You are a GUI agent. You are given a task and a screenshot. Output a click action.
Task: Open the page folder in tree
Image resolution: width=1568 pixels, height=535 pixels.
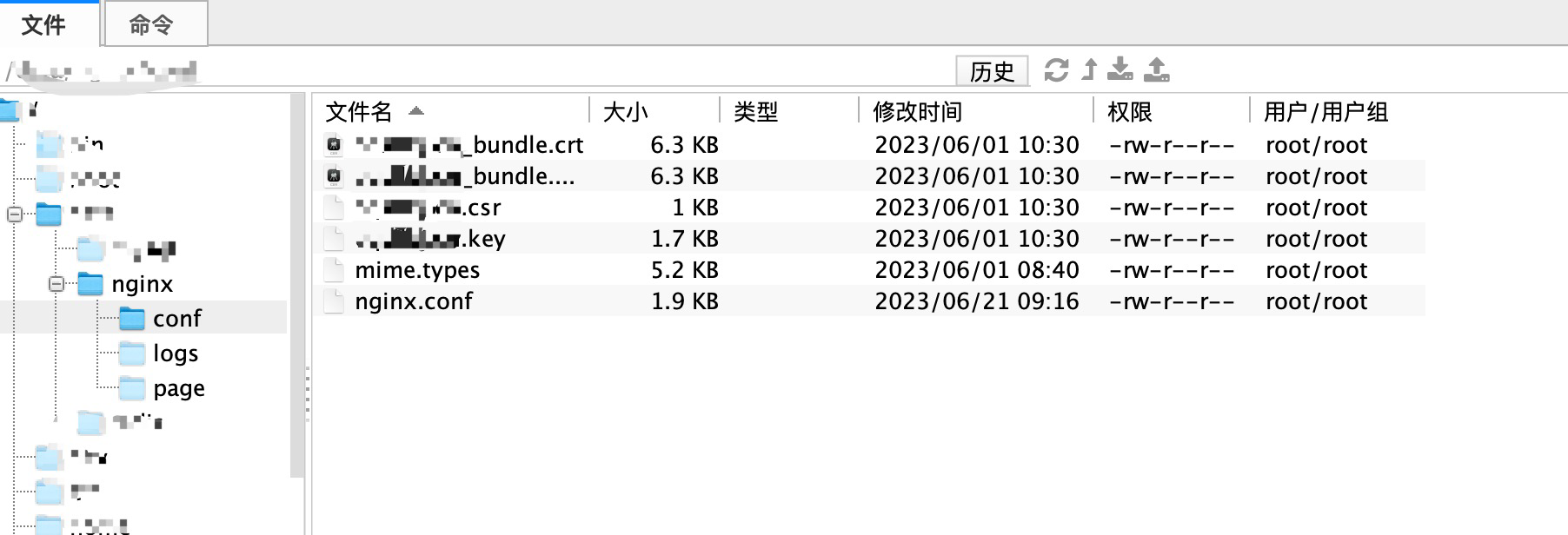coord(178,388)
